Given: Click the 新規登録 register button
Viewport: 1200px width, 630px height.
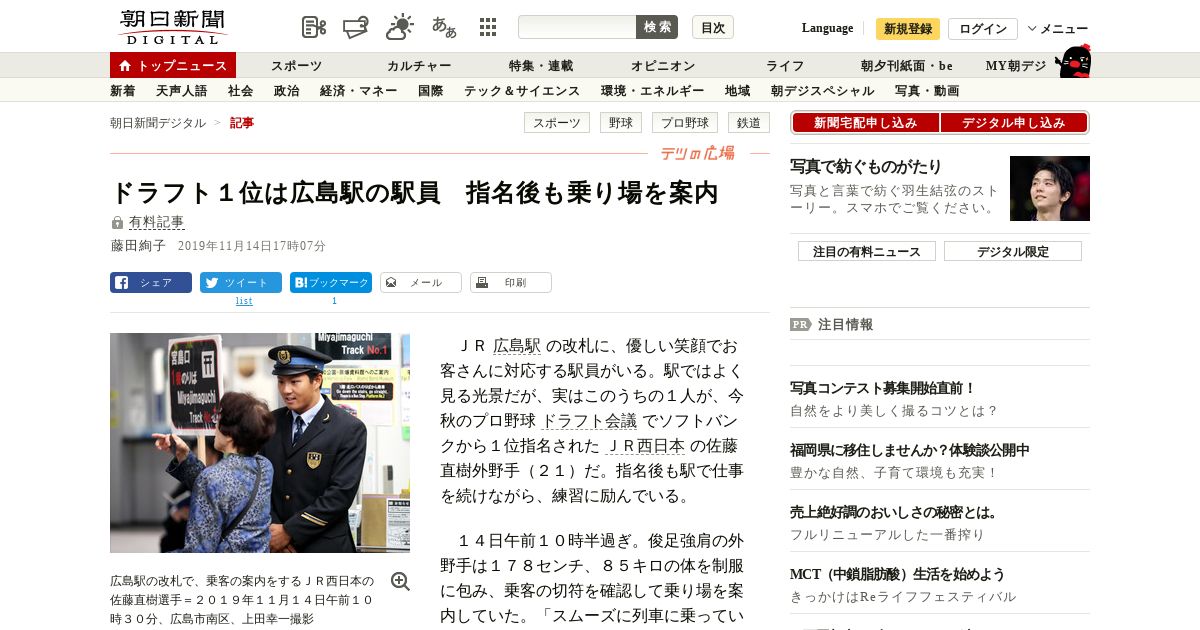Looking at the screenshot, I should coord(908,29).
